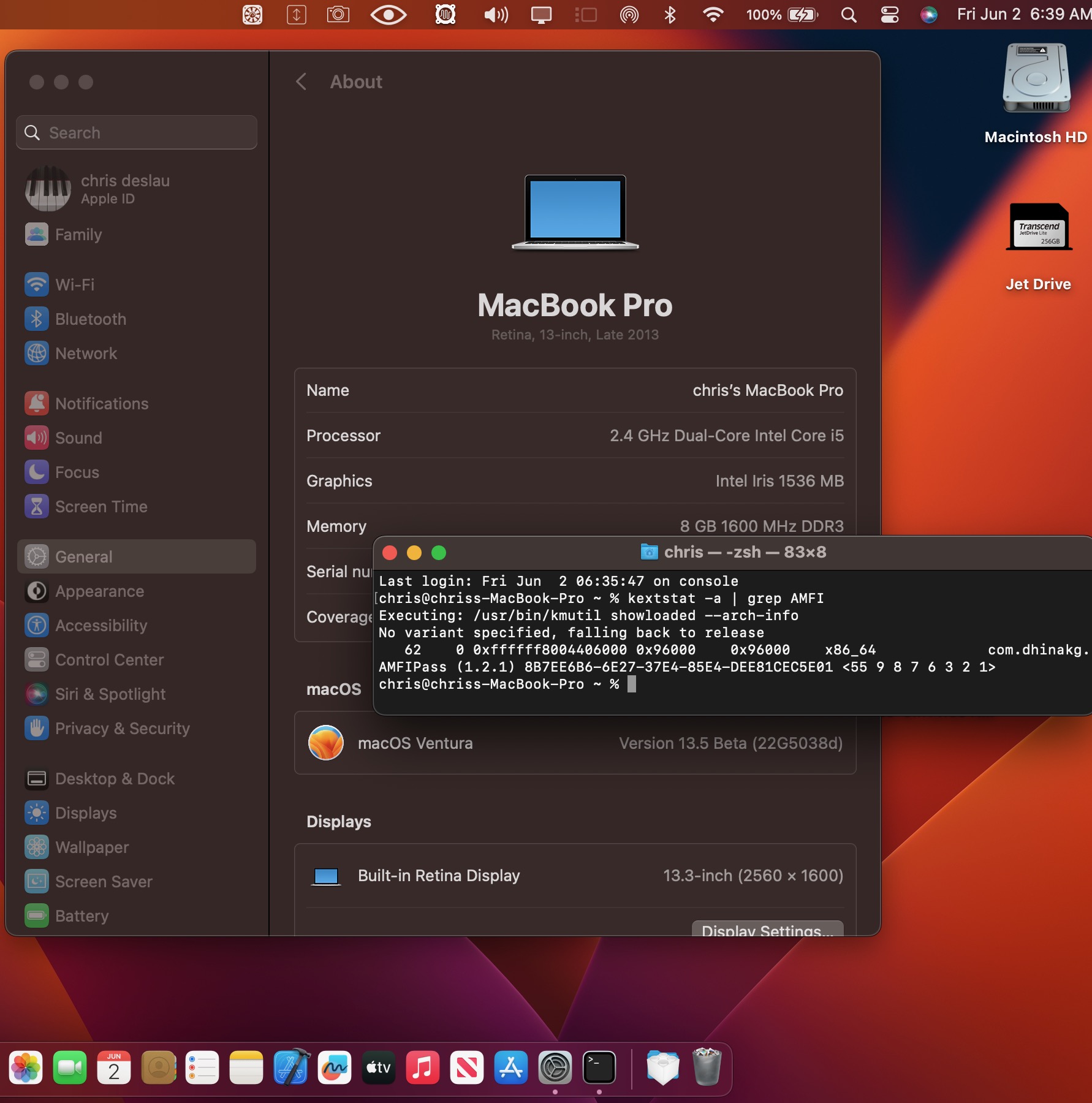Open the App Store from the Dock
Viewport: 1092px width, 1103px height.
tap(511, 1068)
